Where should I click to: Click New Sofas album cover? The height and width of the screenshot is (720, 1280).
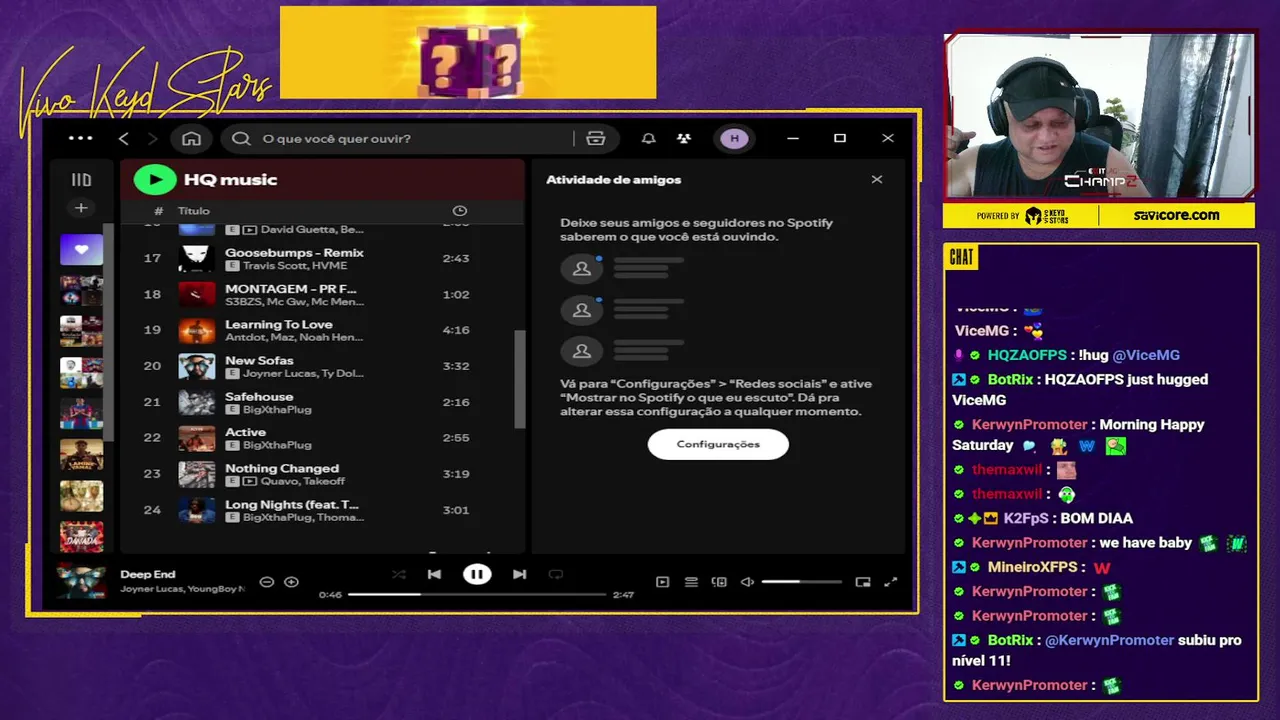tap(197, 366)
